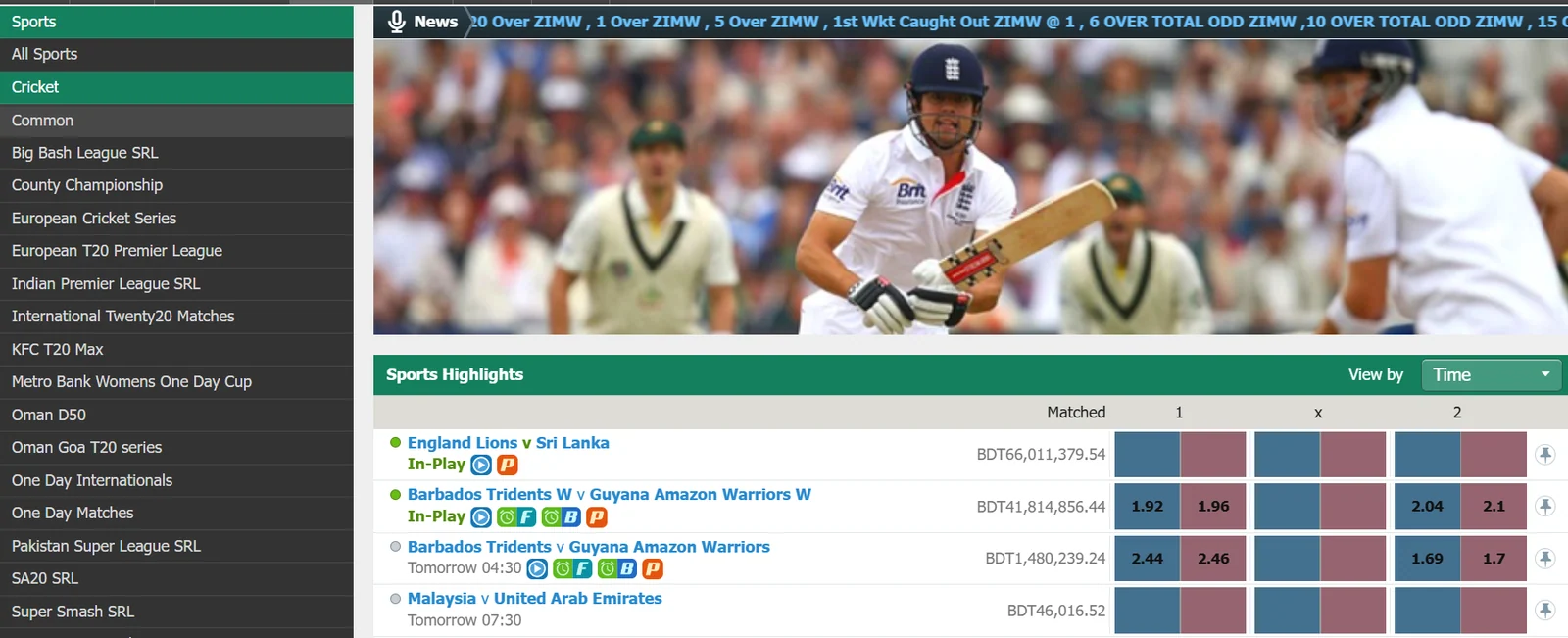Select All Sports in the sidebar
Viewport: 1568px width, 638px height.
pyautogui.click(x=176, y=54)
